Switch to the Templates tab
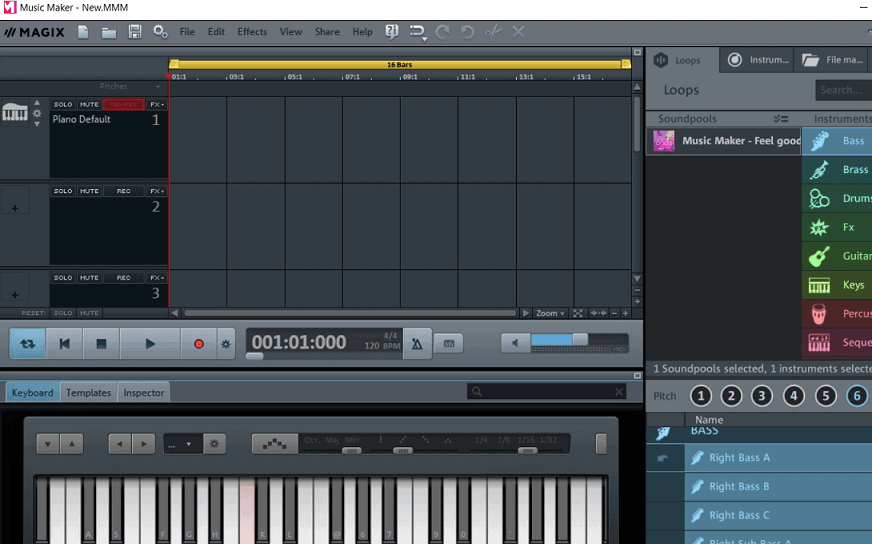 tap(88, 393)
